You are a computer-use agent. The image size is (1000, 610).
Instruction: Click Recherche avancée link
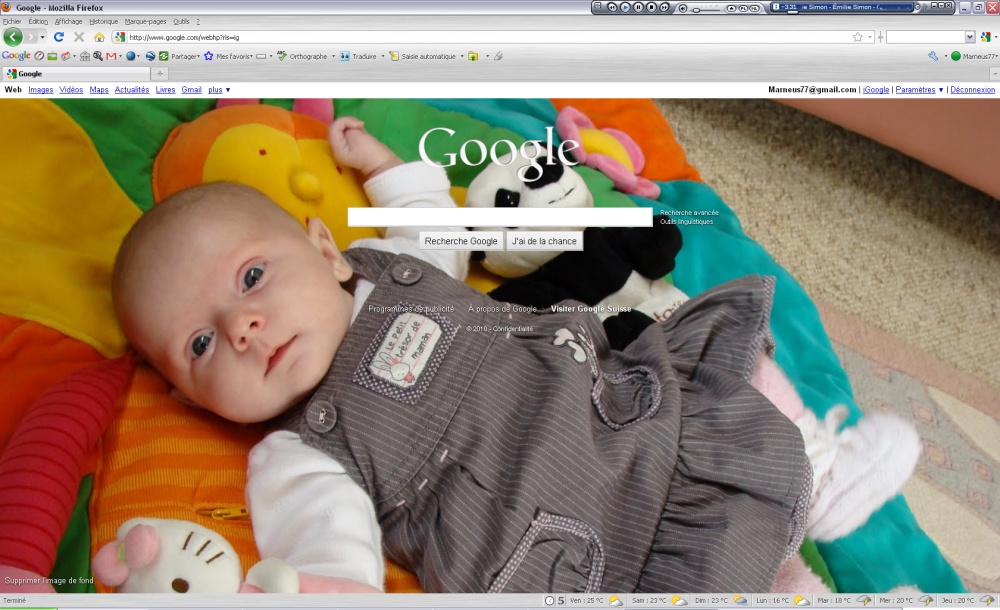pyautogui.click(x=689, y=212)
